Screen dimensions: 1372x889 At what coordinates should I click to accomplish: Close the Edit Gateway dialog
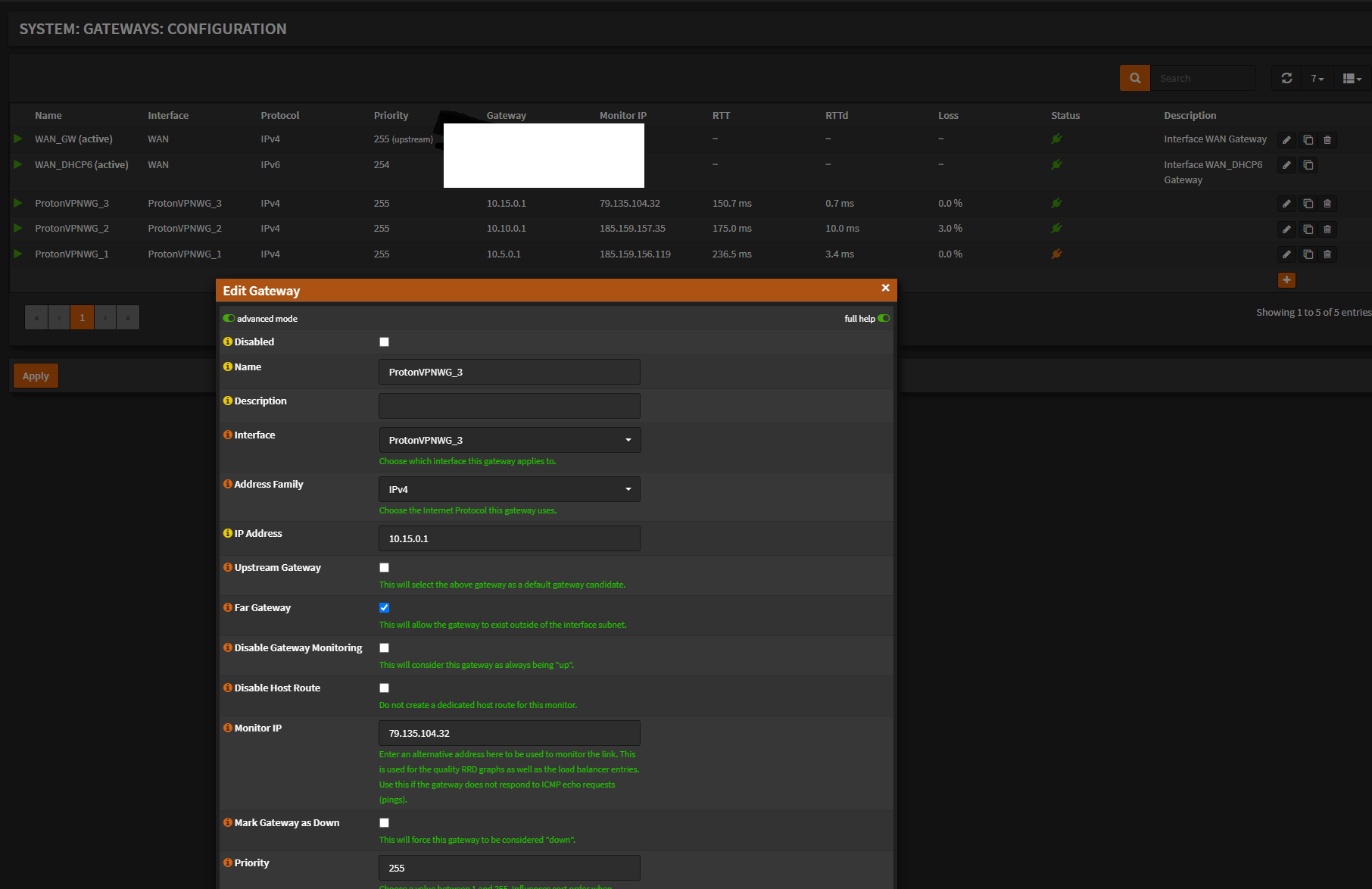tap(885, 288)
